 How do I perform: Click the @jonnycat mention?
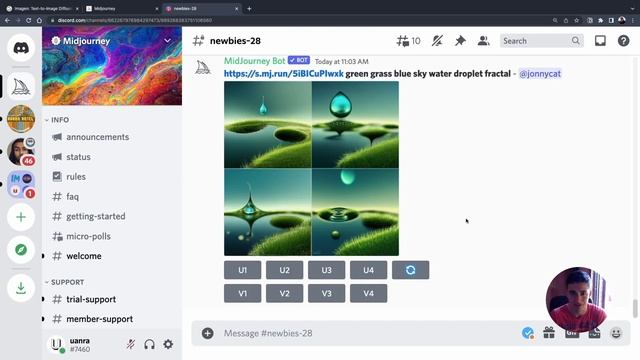(x=540, y=74)
